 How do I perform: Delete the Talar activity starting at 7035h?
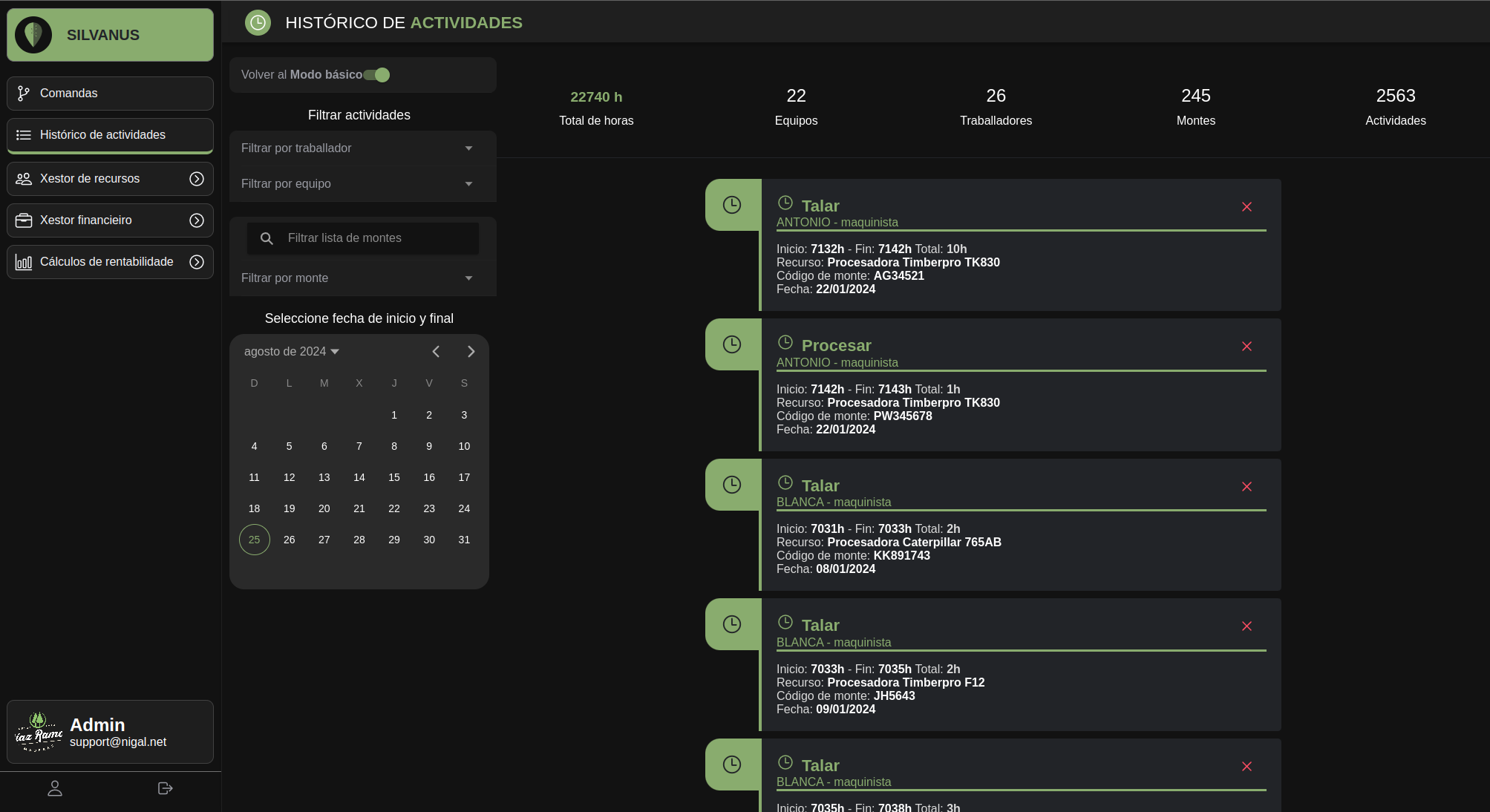1247,767
